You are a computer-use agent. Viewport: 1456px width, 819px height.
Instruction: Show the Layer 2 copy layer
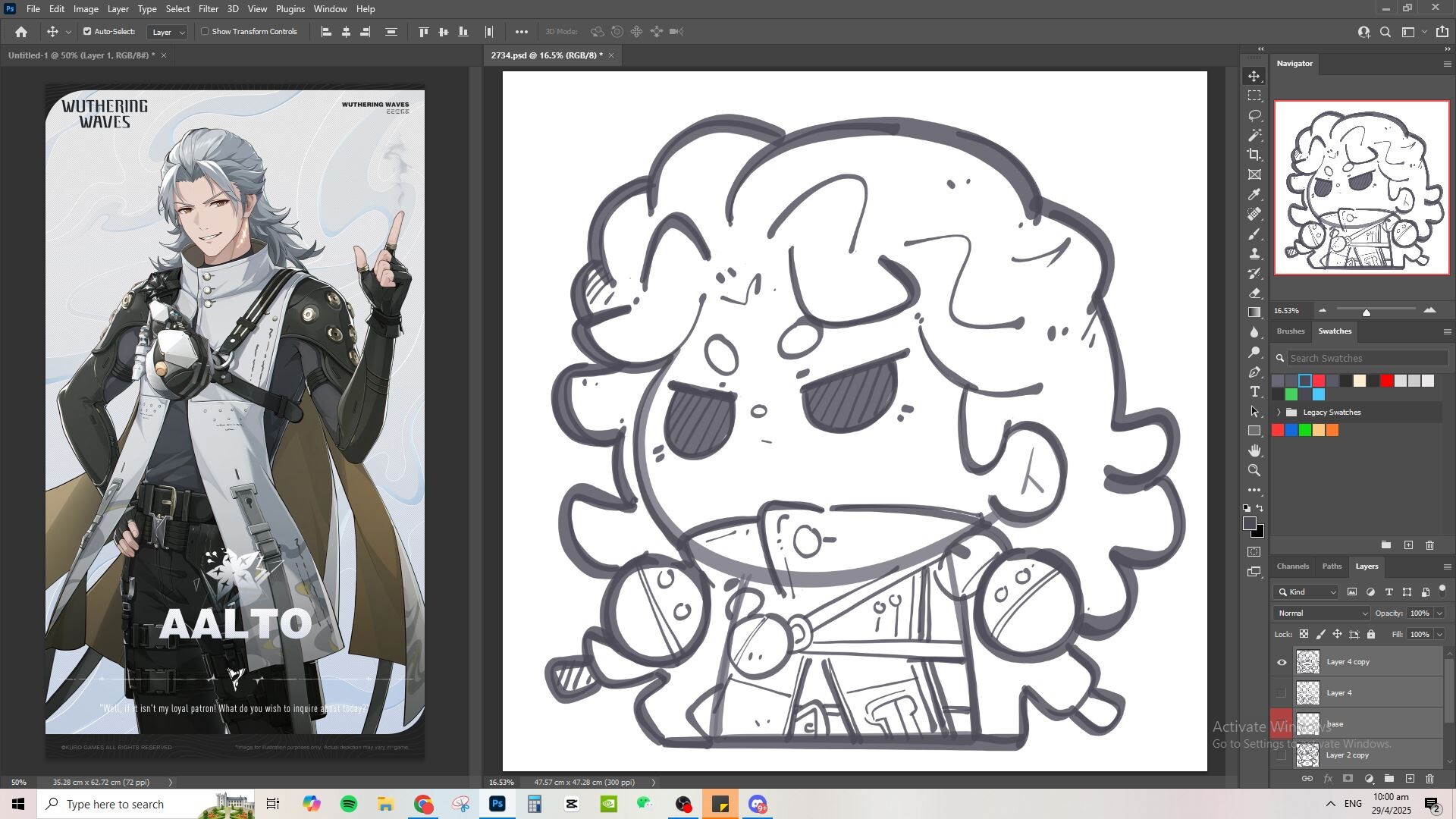click(1282, 755)
